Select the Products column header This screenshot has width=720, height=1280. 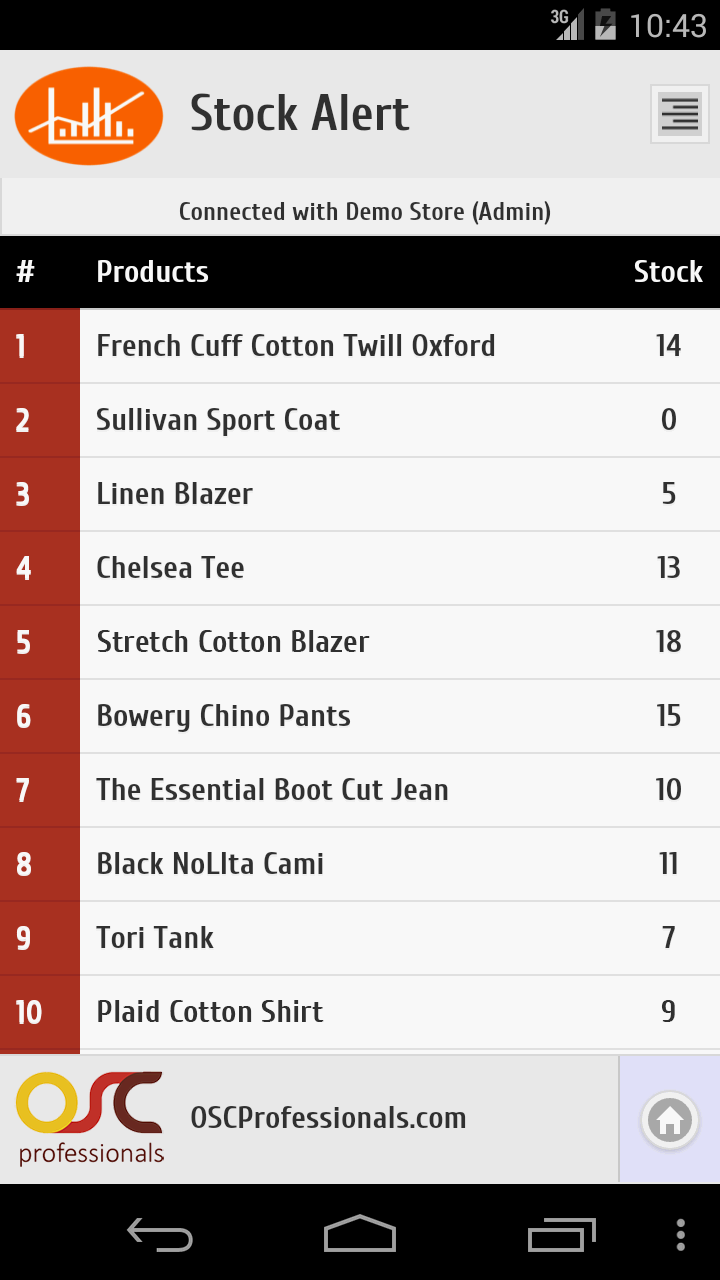tap(152, 272)
